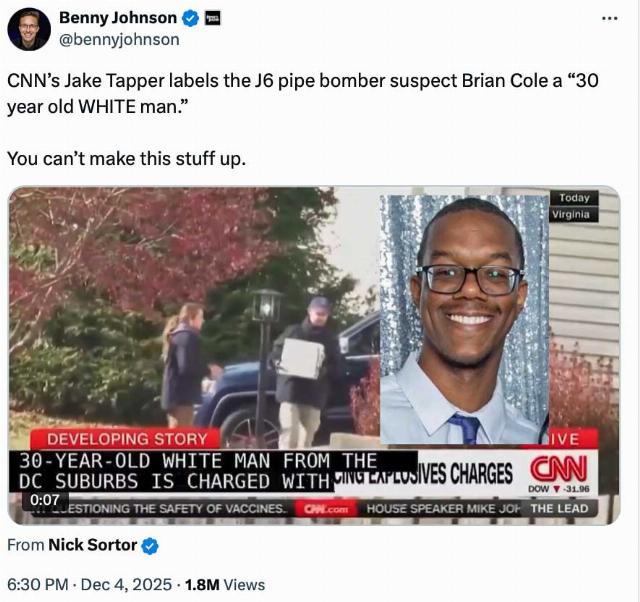Click the Dec 4, 2025 date
This screenshot has height=602, width=640.
point(126,585)
